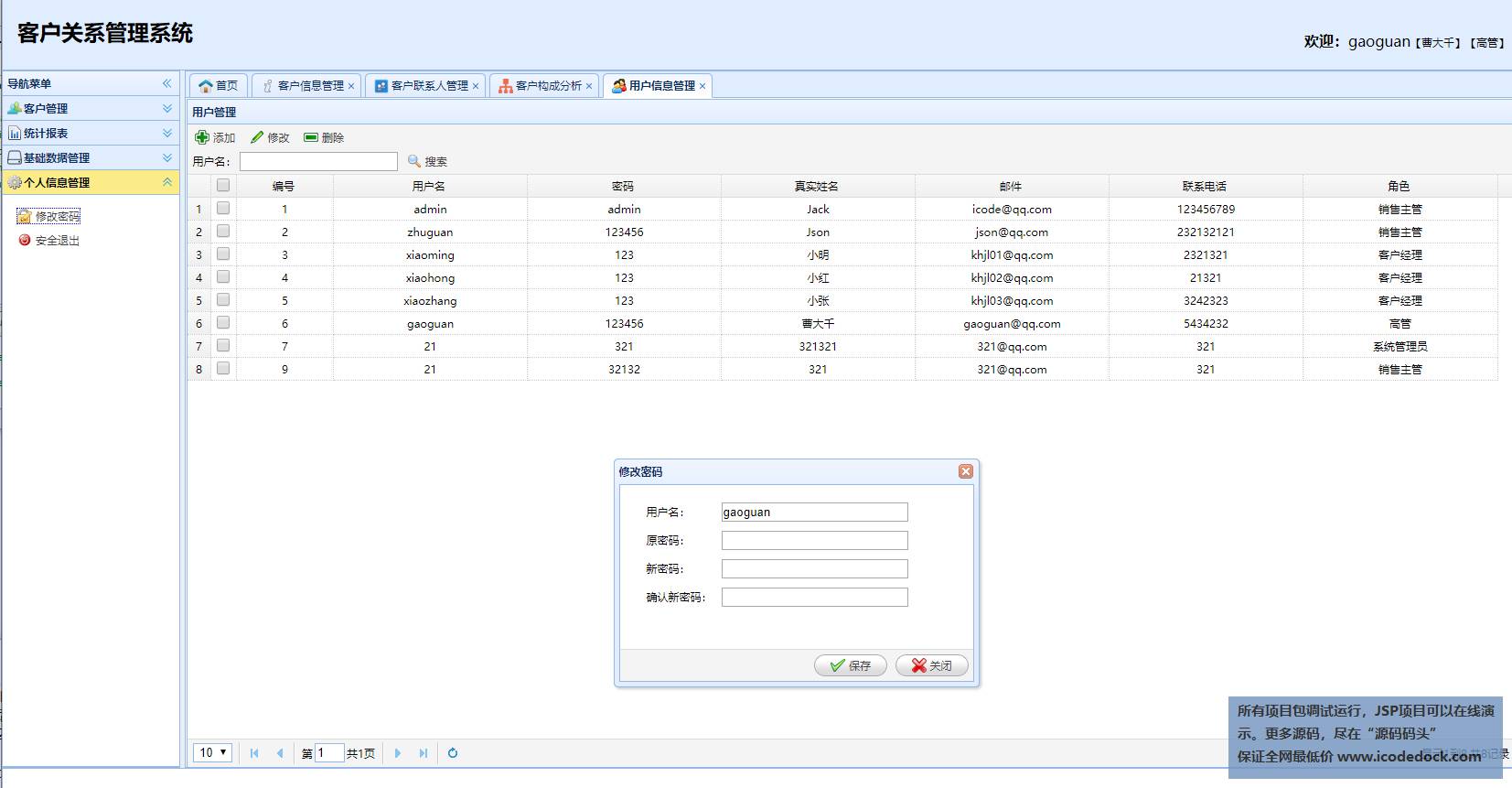Switch to the 客户联系人管理 tab
This screenshot has height=788, width=1512.
click(x=425, y=86)
